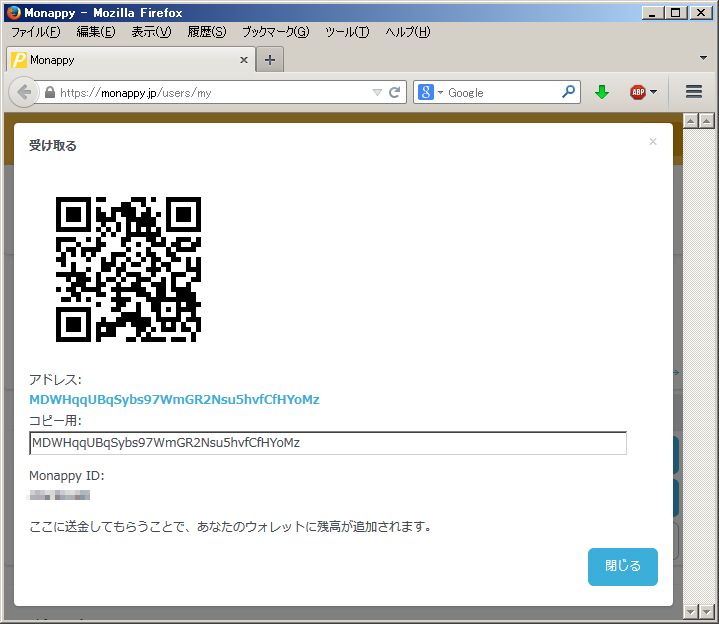Select the Monappy tab

(x=131, y=60)
